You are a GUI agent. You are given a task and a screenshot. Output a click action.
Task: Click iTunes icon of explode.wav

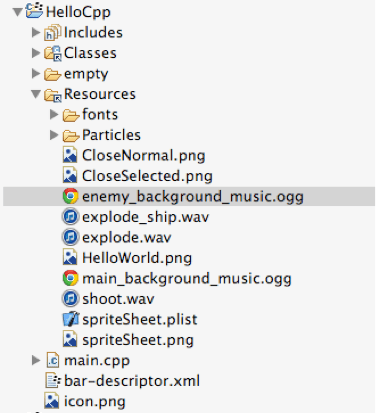tap(70, 237)
